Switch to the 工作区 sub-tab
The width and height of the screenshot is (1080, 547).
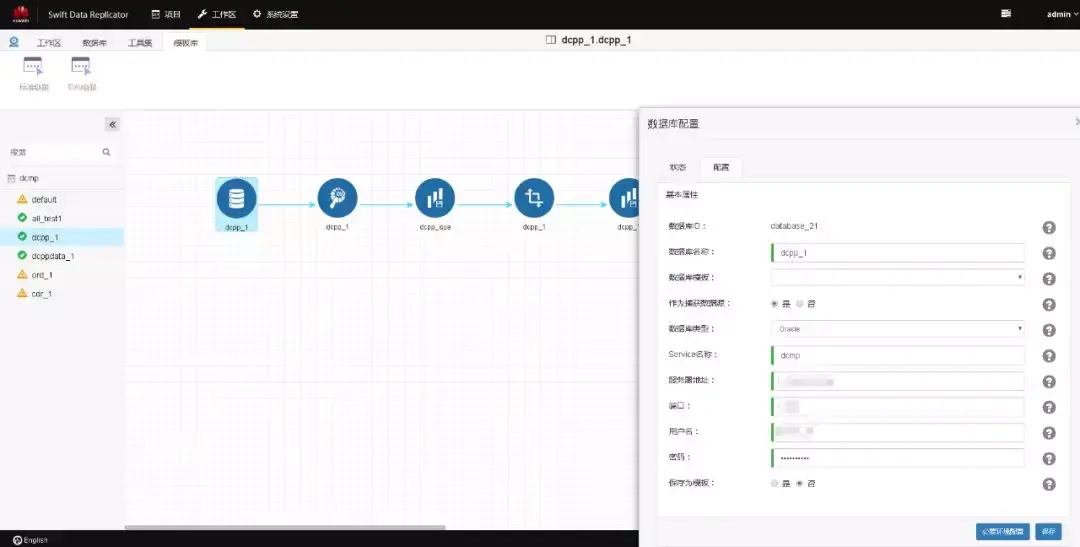pyautogui.click(x=49, y=43)
